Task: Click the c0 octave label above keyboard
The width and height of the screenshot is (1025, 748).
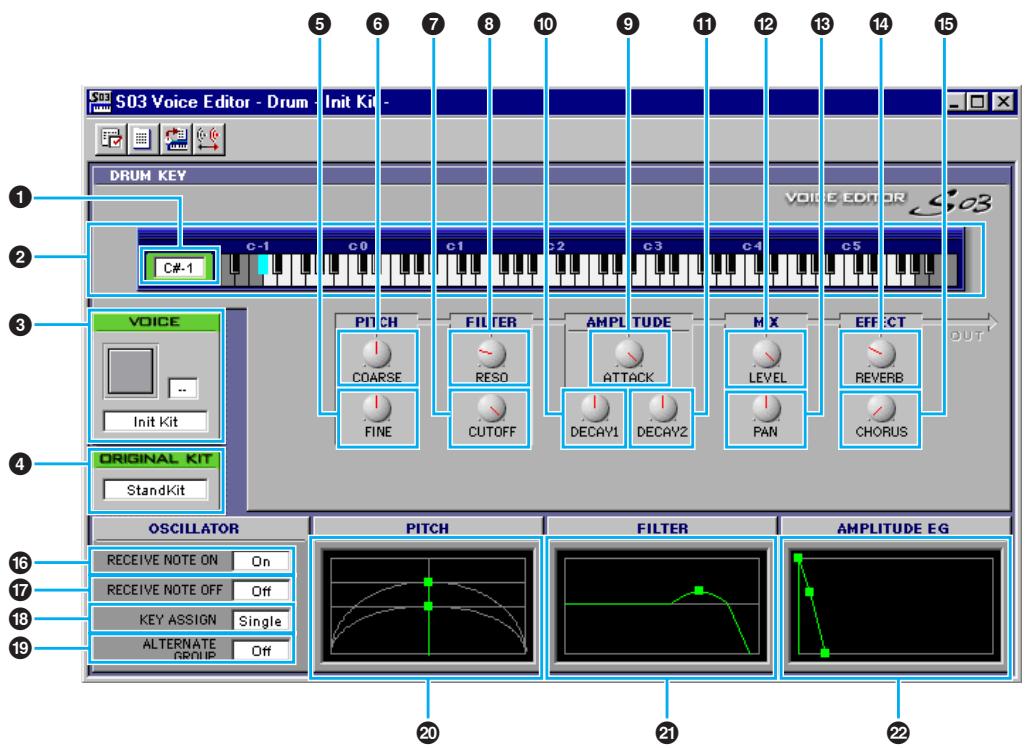Action: (x=358, y=246)
